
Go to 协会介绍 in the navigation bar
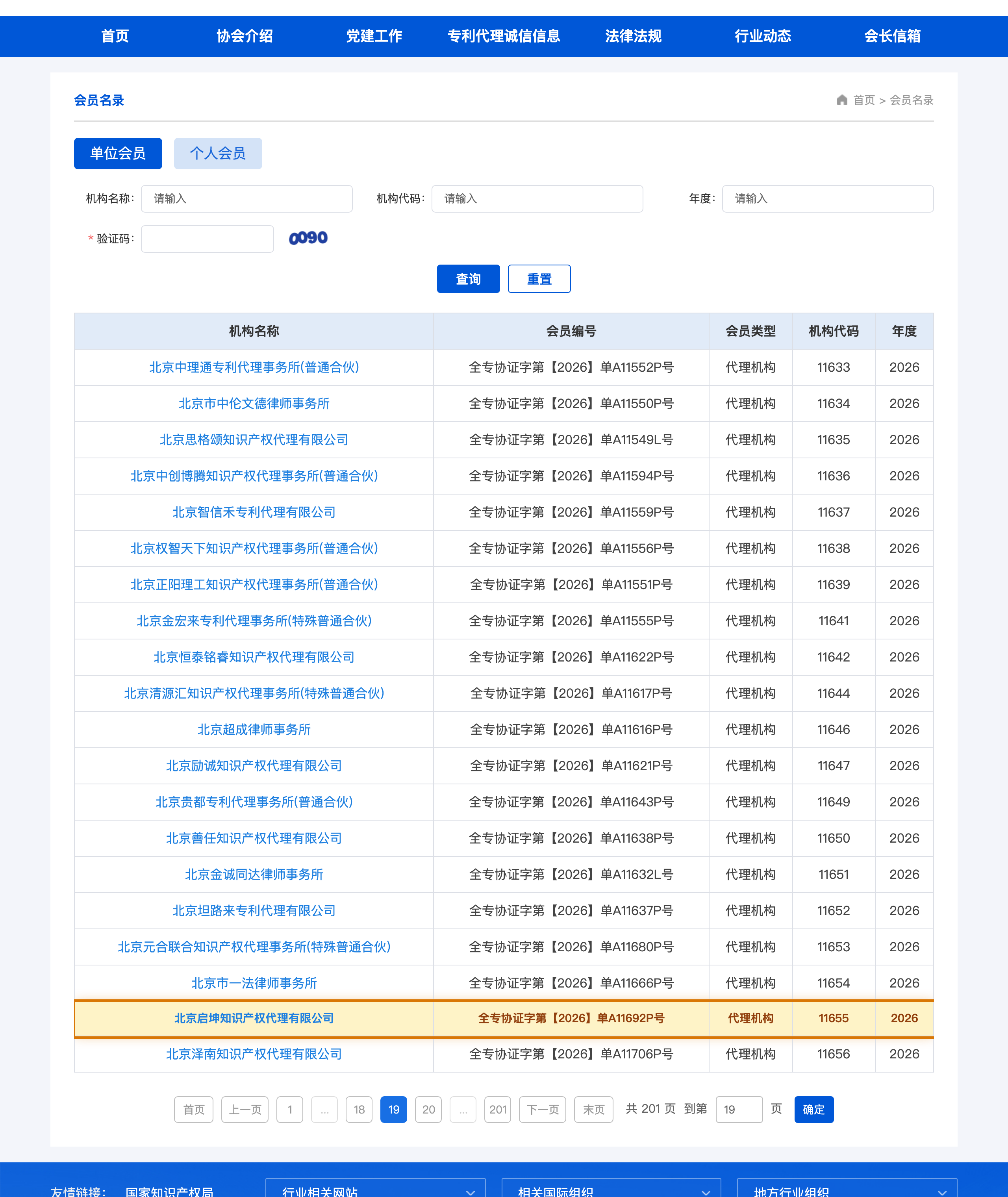pyautogui.click(x=245, y=36)
